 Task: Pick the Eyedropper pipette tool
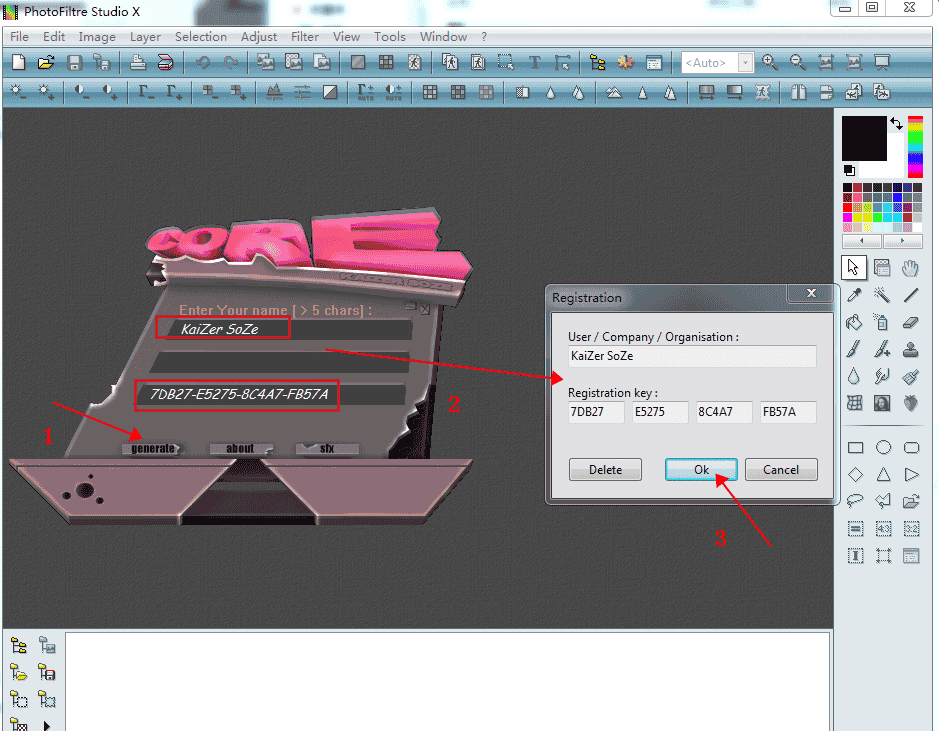tap(855, 295)
